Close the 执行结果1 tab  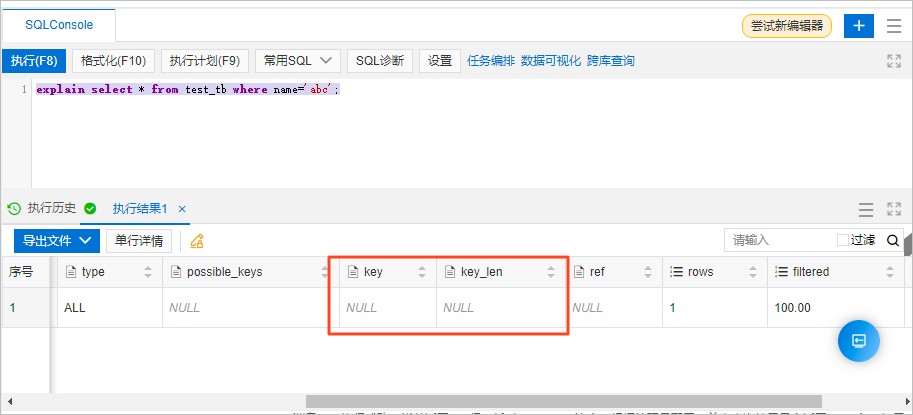point(182,209)
